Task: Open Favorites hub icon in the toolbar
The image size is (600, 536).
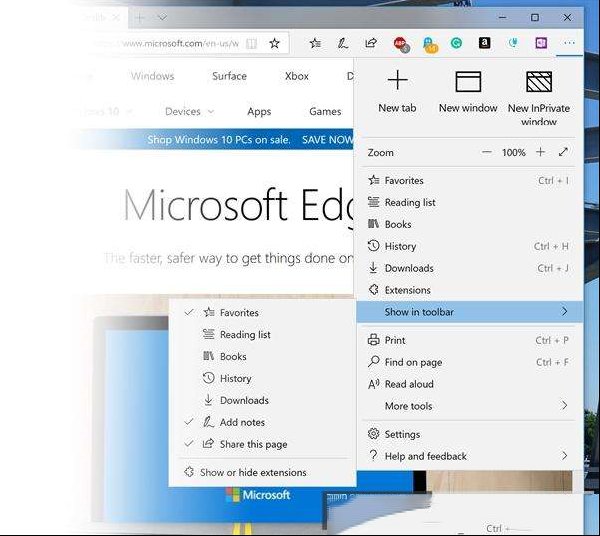Action: (x=315, y=43)
